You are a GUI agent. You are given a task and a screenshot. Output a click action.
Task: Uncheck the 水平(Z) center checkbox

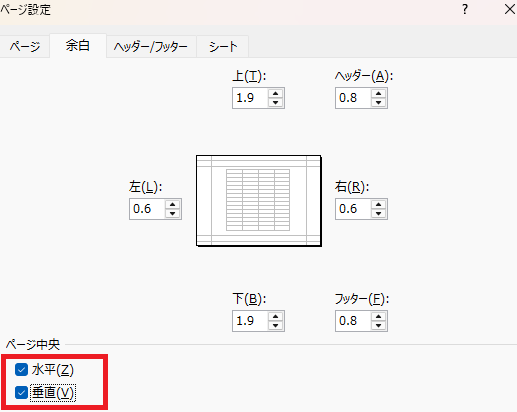tap(21, 370)
